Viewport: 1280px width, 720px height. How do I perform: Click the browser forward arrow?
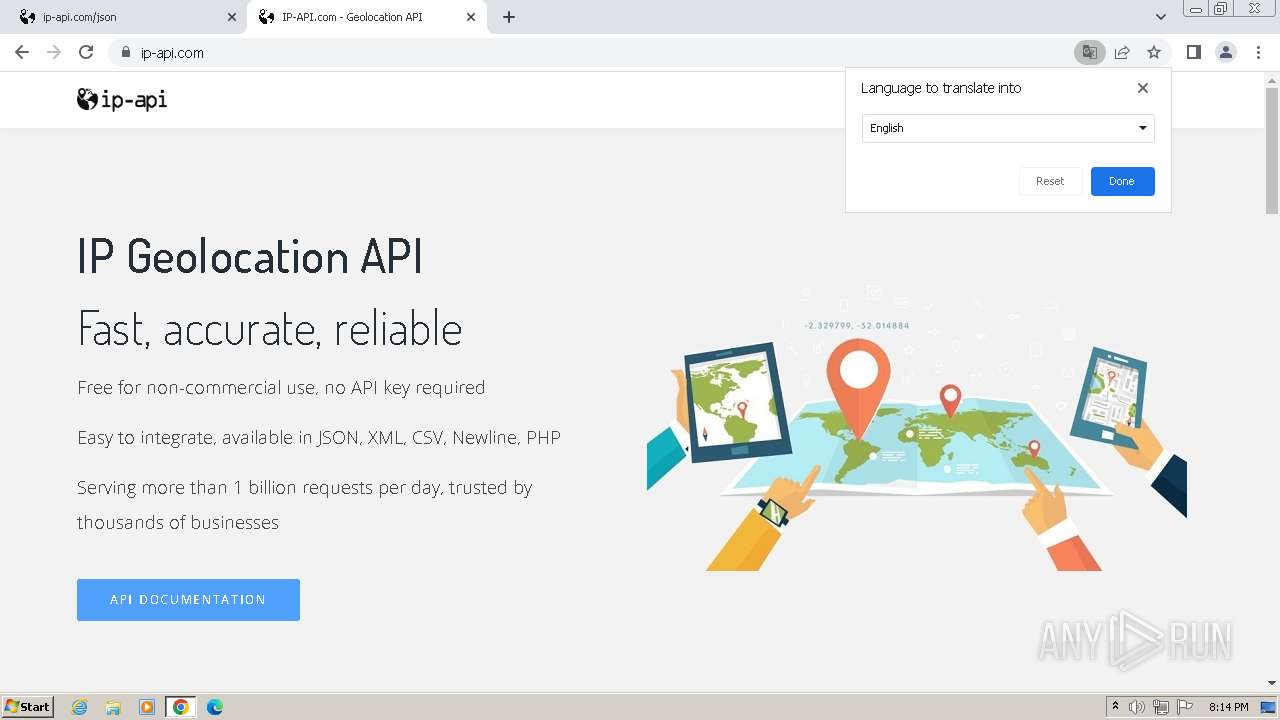coord(54,52)
